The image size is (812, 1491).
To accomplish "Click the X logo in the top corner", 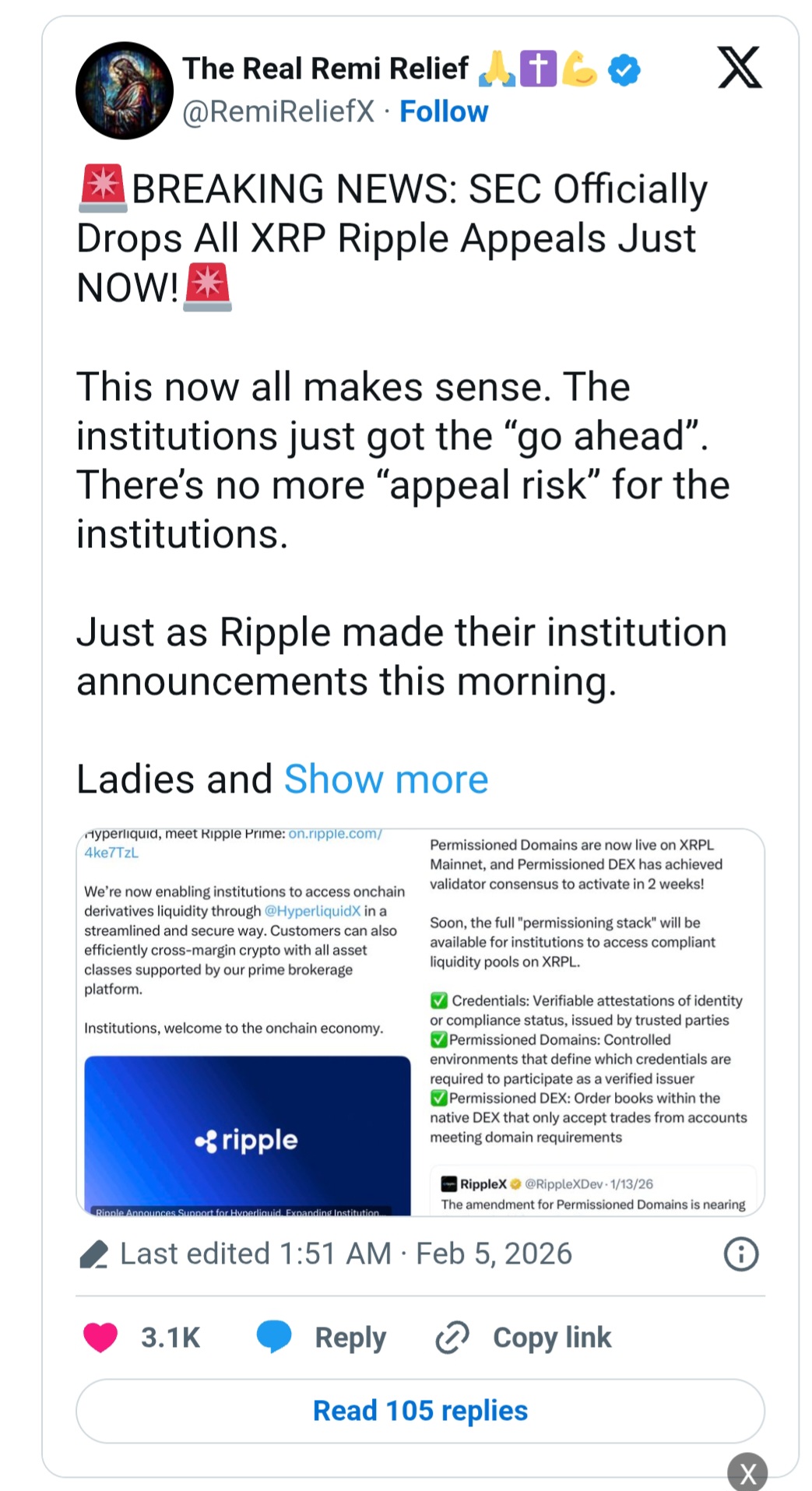I will click(x=738, y=69).
